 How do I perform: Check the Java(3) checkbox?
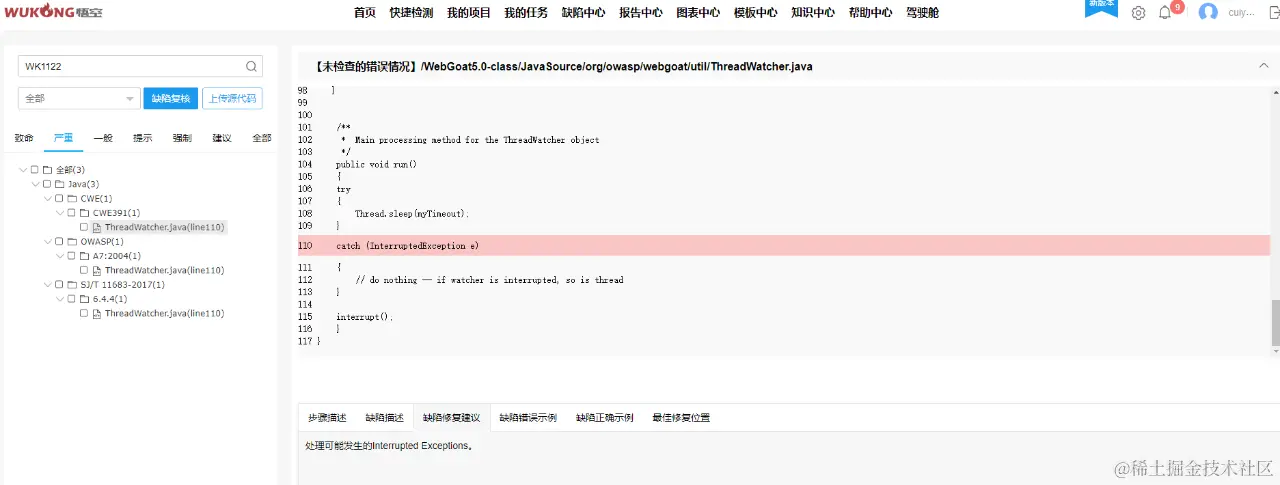(x=47, y=184)
